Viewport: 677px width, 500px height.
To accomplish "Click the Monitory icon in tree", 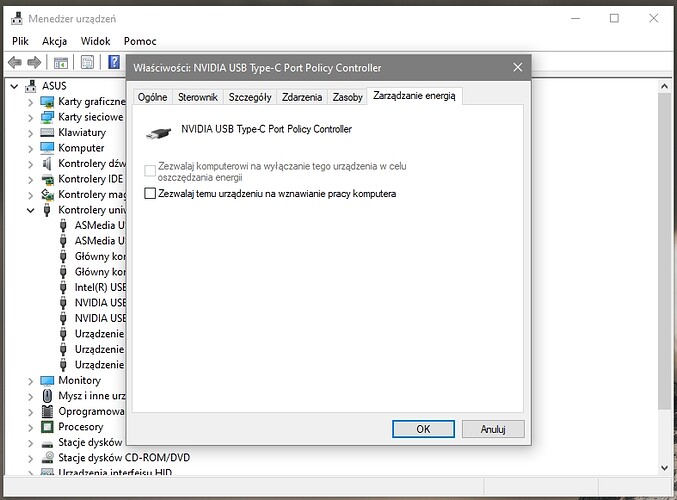I will [x=47, y=381].
